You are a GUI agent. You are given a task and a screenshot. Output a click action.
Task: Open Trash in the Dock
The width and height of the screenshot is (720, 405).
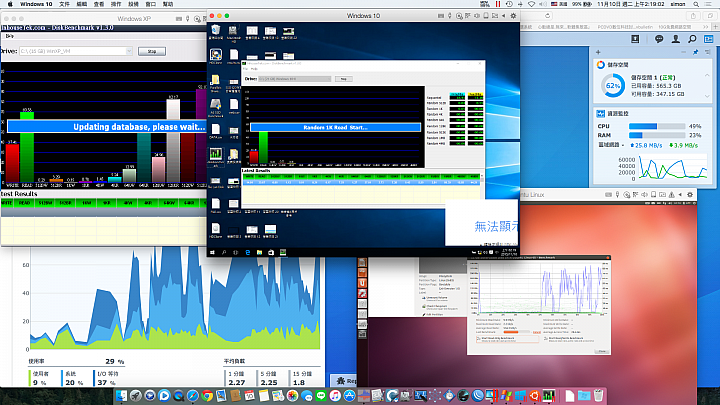598,395
